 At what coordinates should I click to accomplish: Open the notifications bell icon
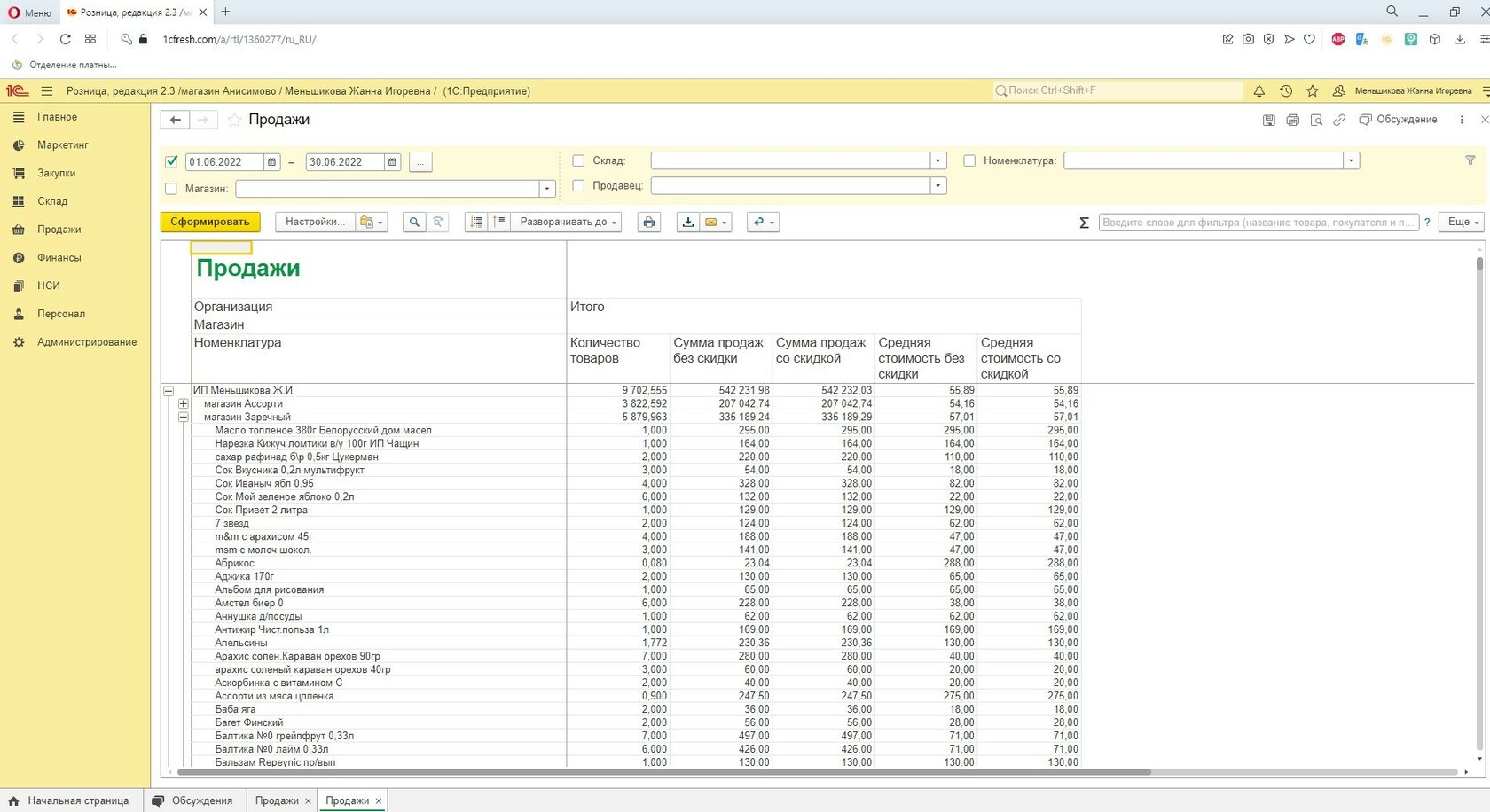(1259, 90)
